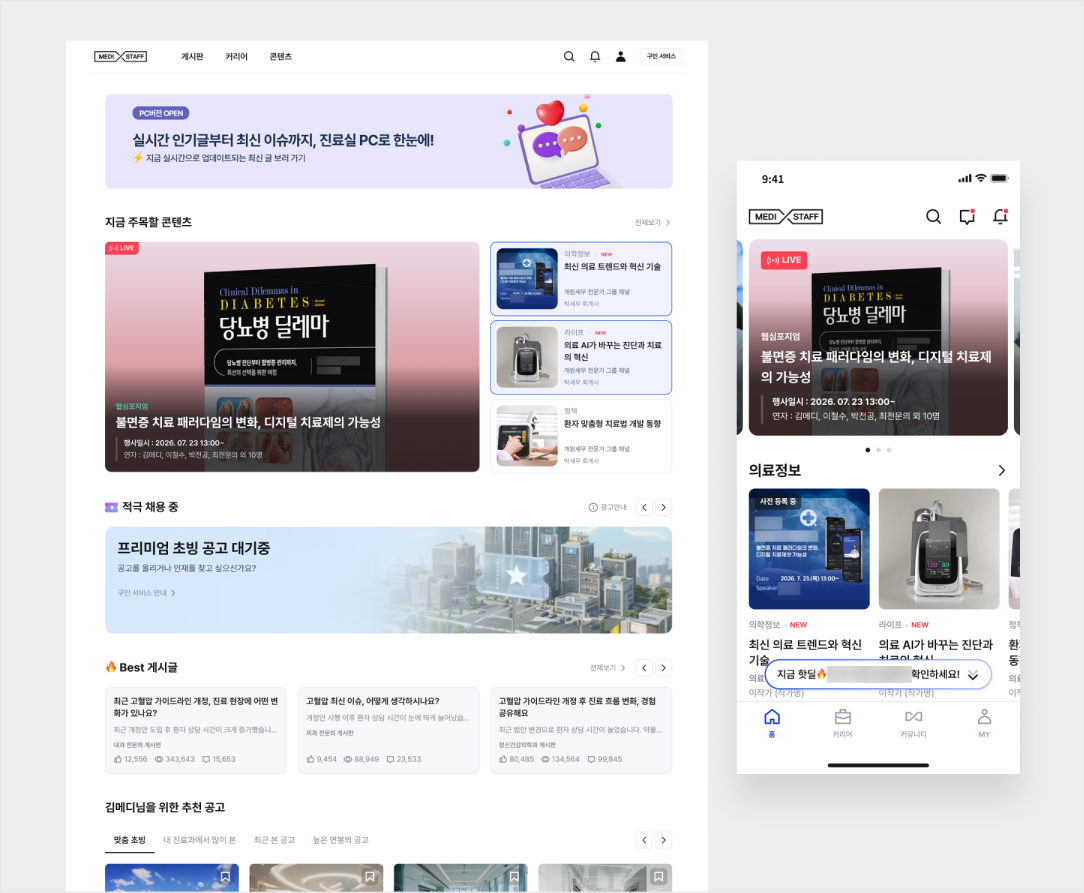
Task: Show previous posts in Best 게시글 section
Action: [x=644, y=668]
